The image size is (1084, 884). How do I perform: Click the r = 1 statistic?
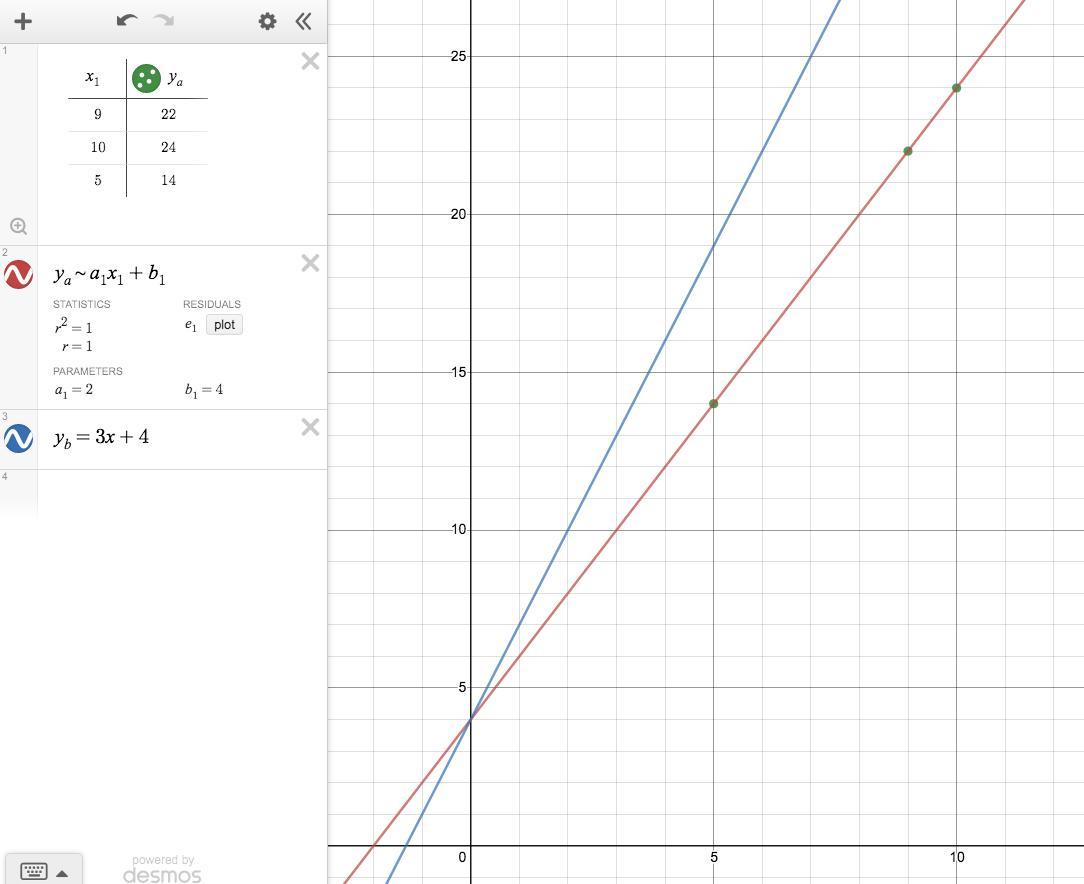pyautogui.click(x=77, y=346)
